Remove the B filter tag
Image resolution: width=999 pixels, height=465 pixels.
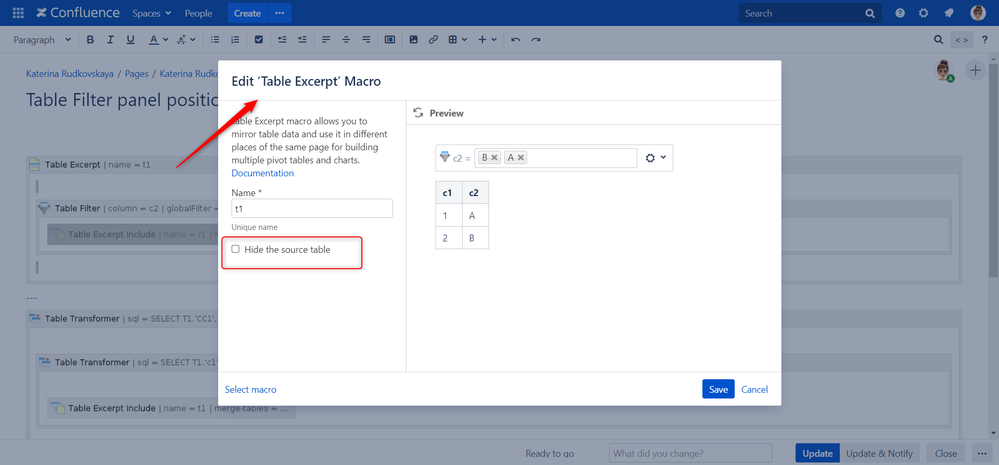pos(494,158)
